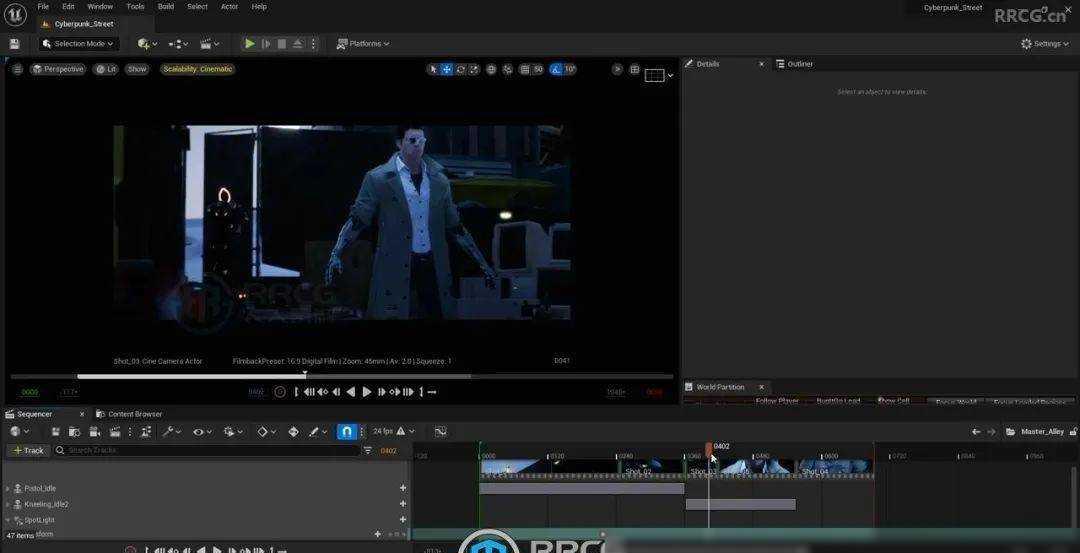Switch to the Sequencer tab

coord(34,414)
